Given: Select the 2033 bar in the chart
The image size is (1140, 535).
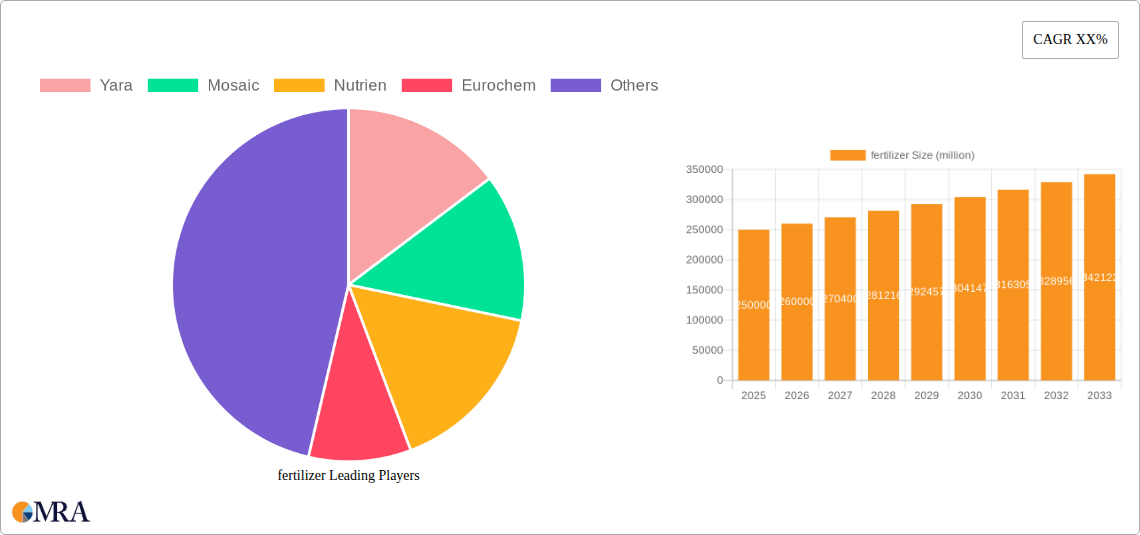Looking at the screenshot, I should [1100, 277].
